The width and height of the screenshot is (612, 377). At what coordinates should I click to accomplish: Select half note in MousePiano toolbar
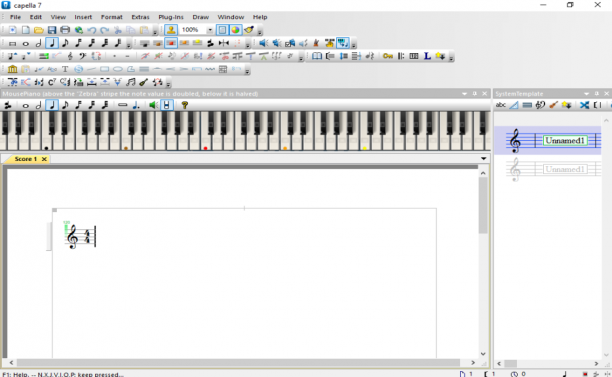(39, 105)
